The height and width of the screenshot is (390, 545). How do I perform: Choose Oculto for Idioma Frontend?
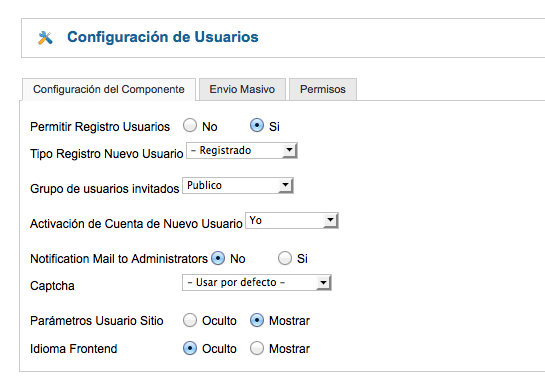(x=190, y=348)
